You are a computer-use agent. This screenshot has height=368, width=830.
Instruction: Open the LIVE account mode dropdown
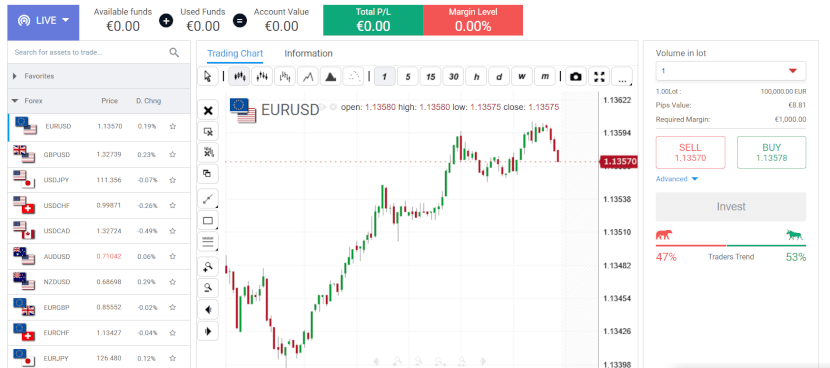pos(43,23)
